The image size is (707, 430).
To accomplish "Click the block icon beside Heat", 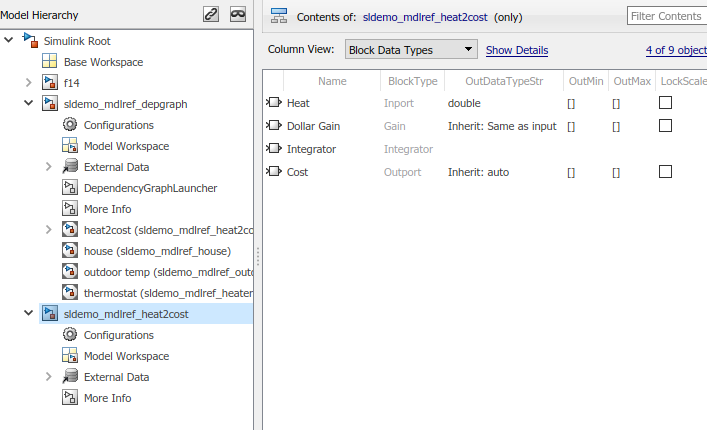I will coord(274,102).
